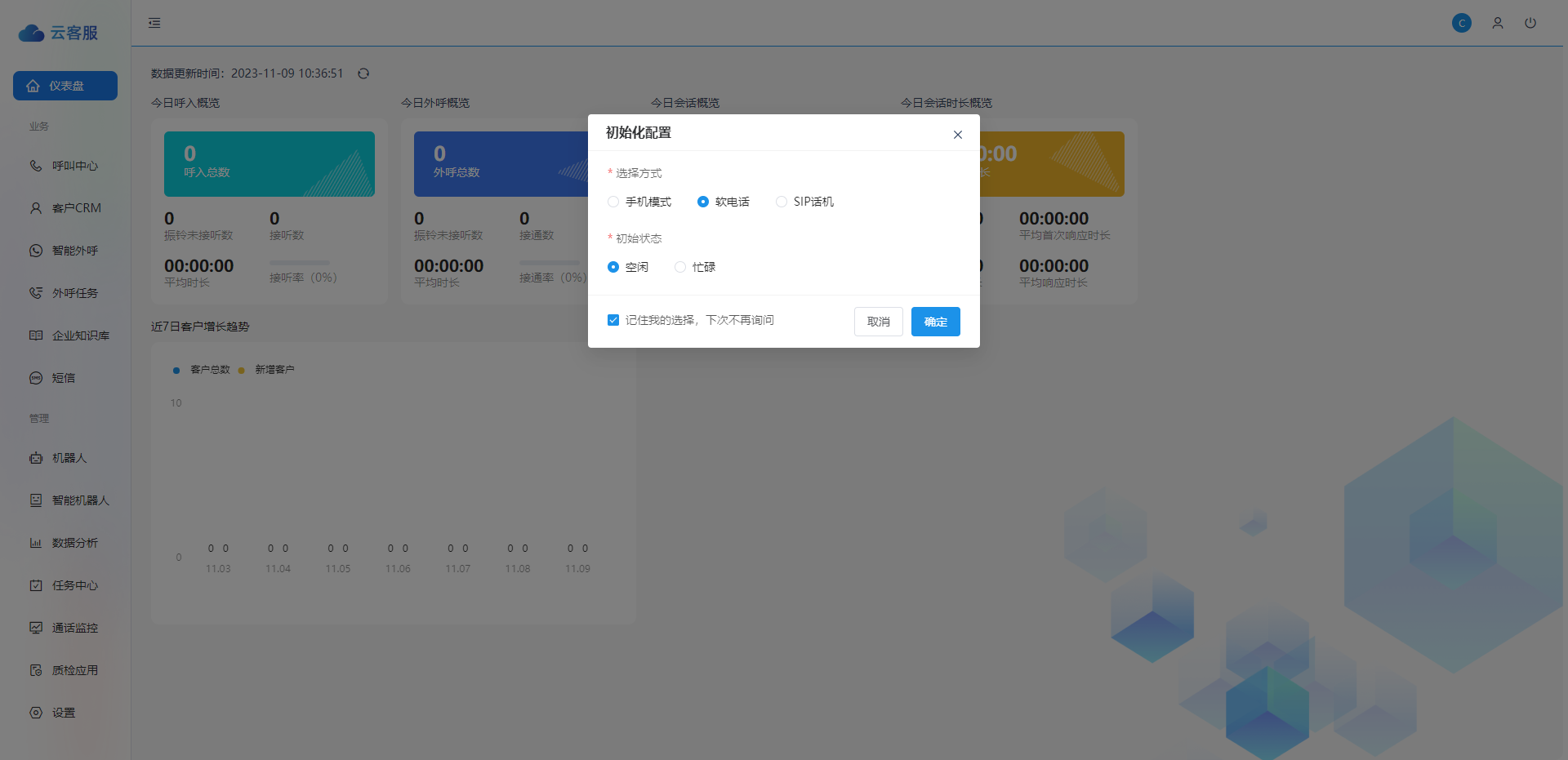Image resolution: width=1568 pixels, height=760 pixels.
Task: Click the 外呼总数 blue card
Action: (501, 164)
